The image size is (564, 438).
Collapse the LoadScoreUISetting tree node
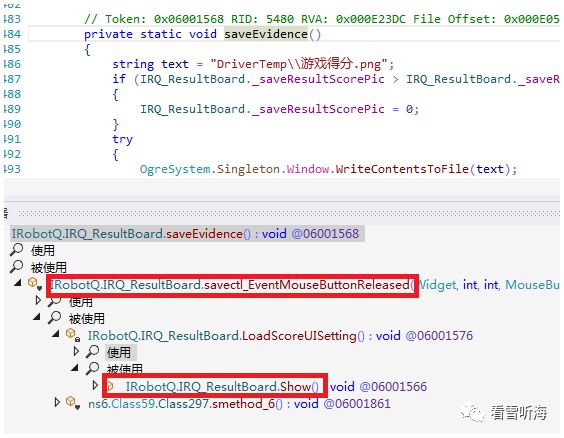click(55, 334)
